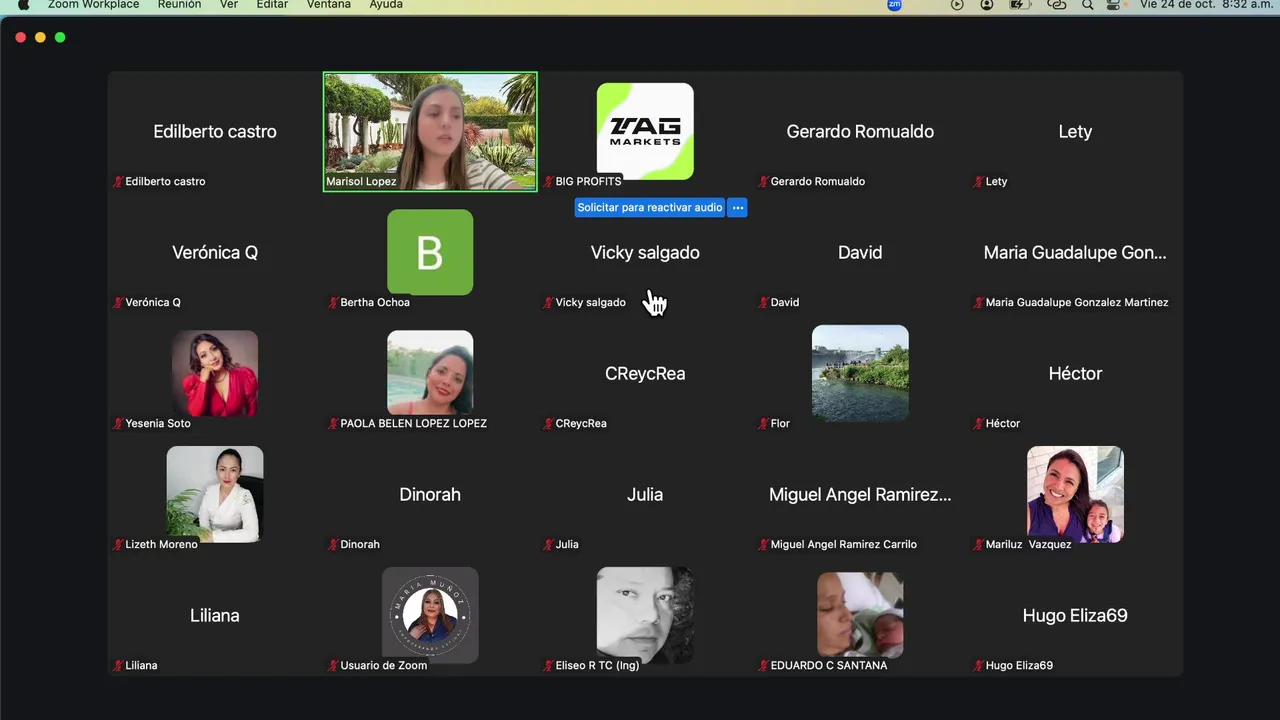Click muted mic icon beside Yesenia Soto
The height and width of the screenshot is (720, 1280).
point(118,424)
